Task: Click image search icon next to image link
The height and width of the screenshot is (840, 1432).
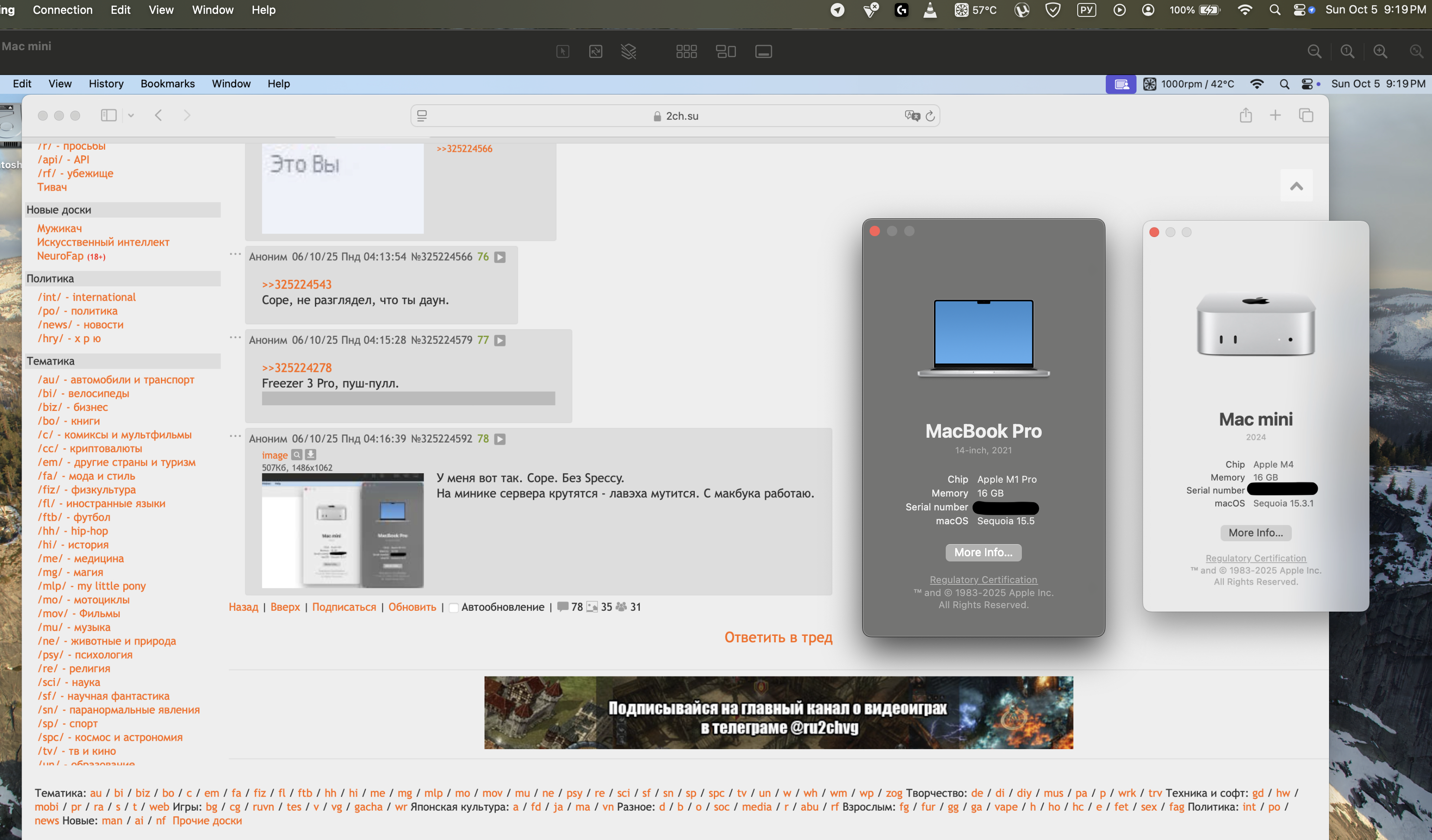Action: [x=297, y=455]
